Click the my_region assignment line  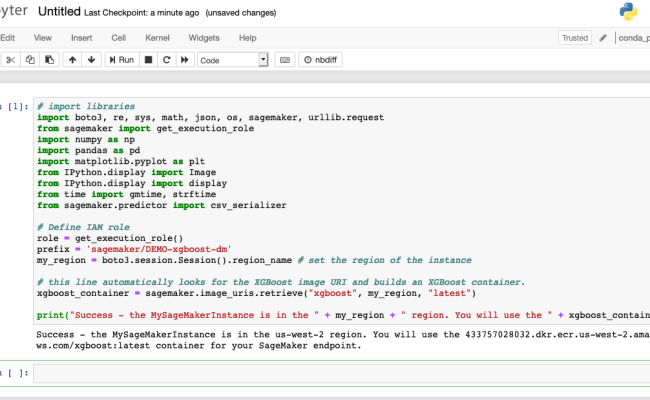pyautogui.click(x=254, y=260)
